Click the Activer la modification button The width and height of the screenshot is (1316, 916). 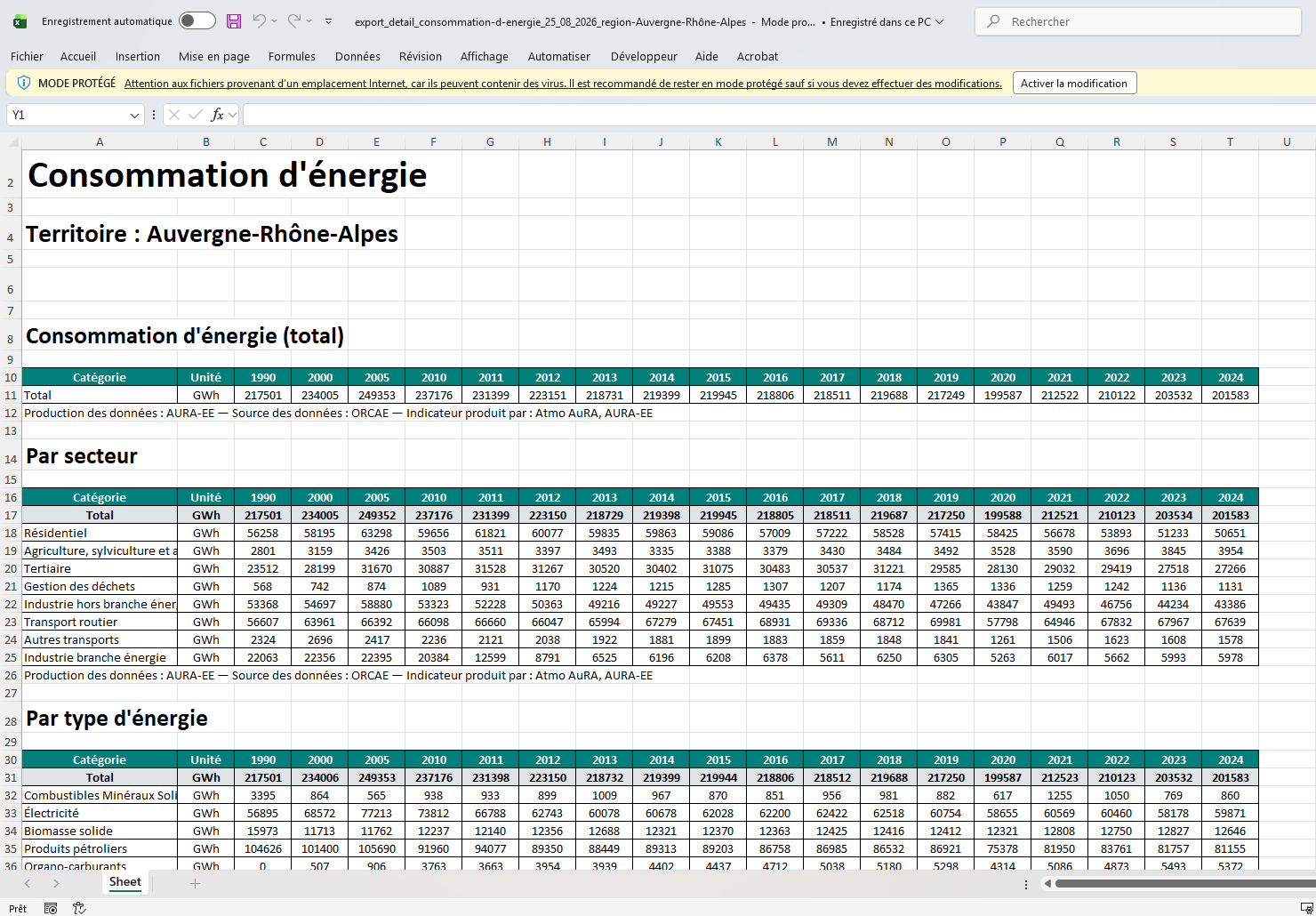1074,83
